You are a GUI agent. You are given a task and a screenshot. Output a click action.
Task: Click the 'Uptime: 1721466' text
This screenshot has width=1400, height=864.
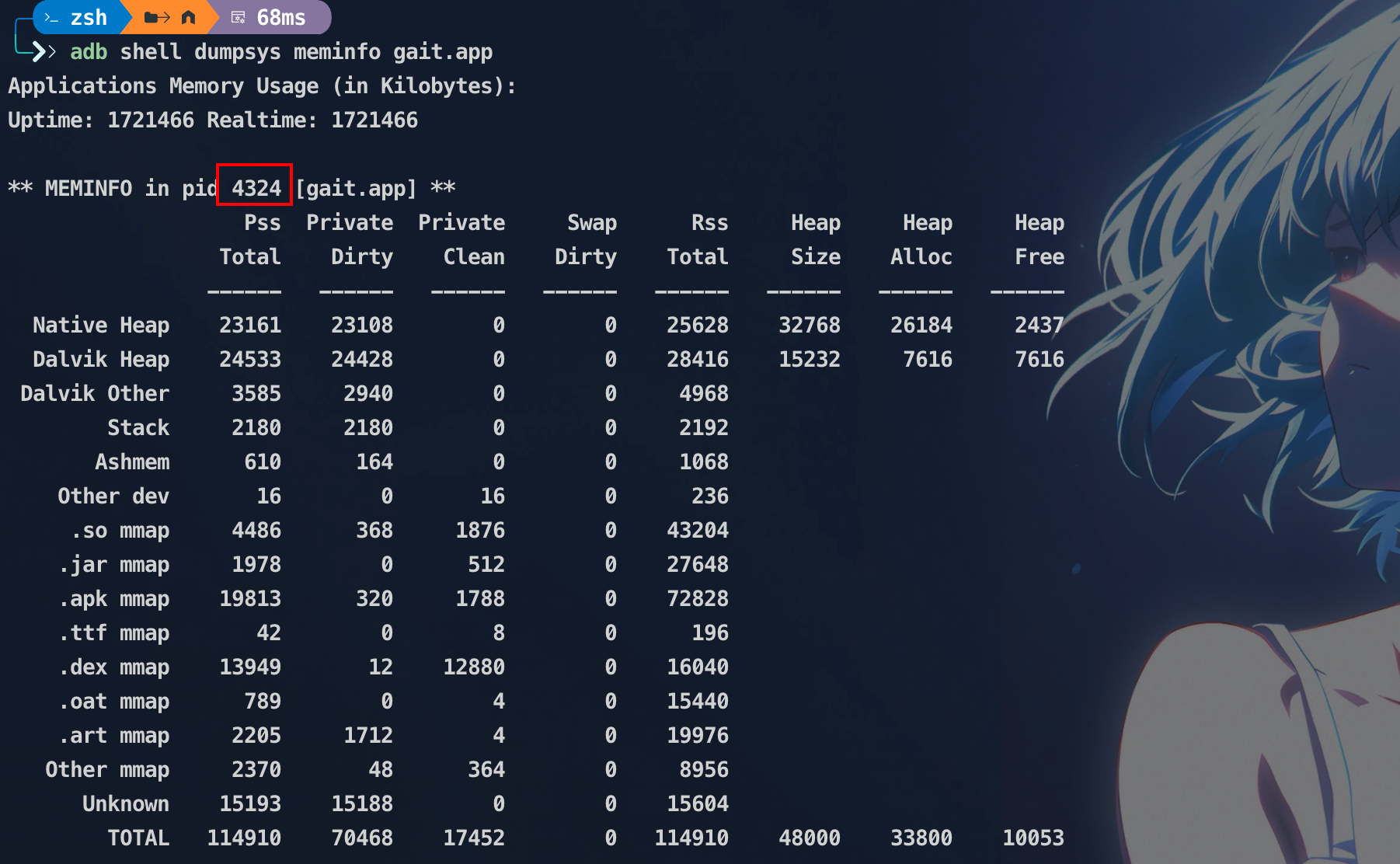tap(101, 120)
